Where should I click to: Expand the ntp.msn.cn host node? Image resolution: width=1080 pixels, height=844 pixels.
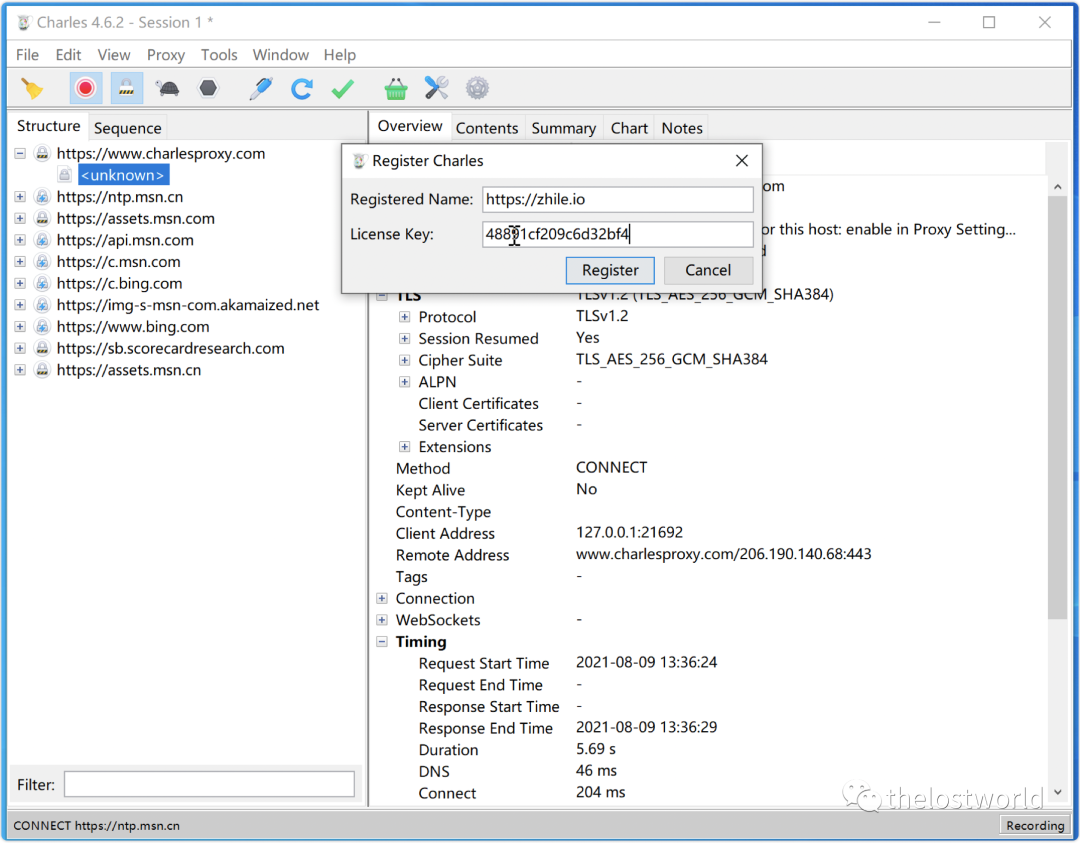pyautogui.click(x=20, y=197)
